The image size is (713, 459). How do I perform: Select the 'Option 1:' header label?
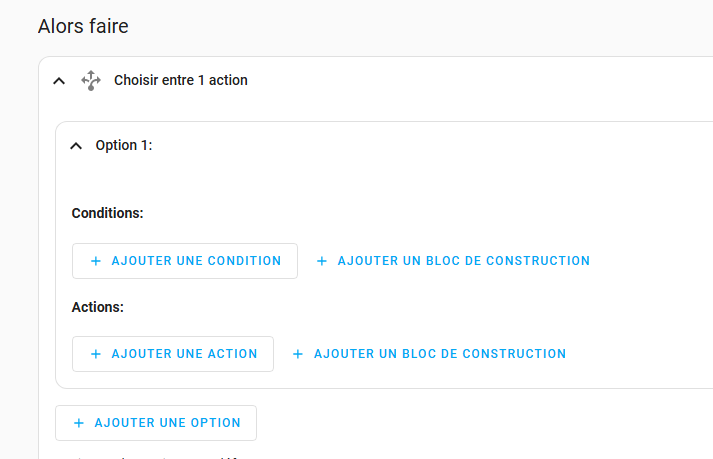123,145
